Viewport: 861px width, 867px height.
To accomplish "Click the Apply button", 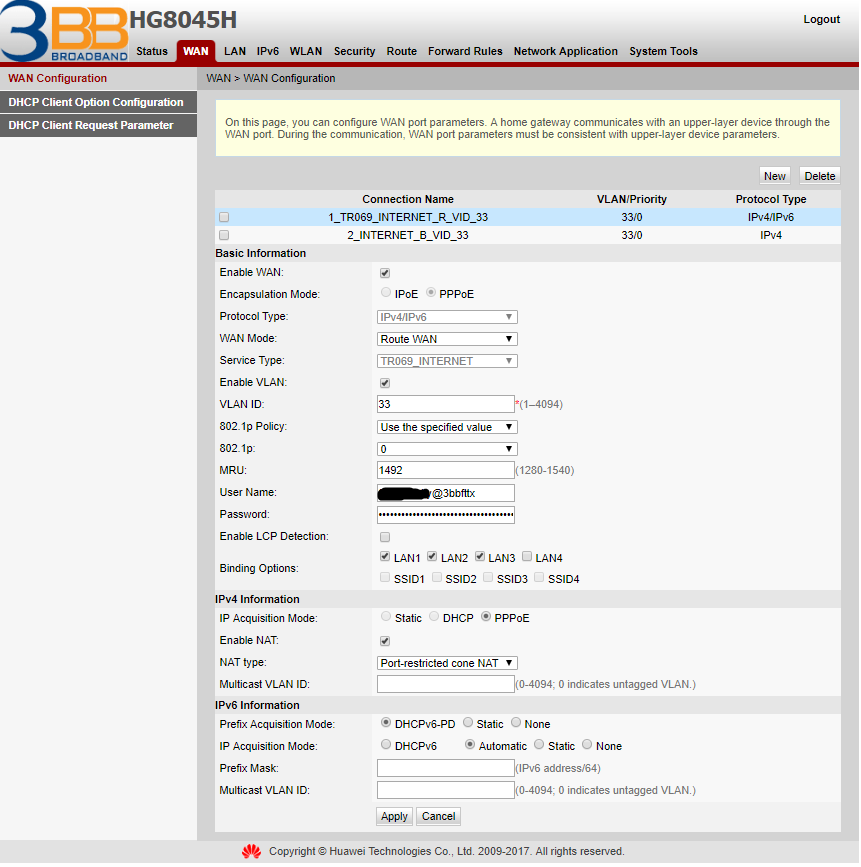I will click(x=394, y=816).
